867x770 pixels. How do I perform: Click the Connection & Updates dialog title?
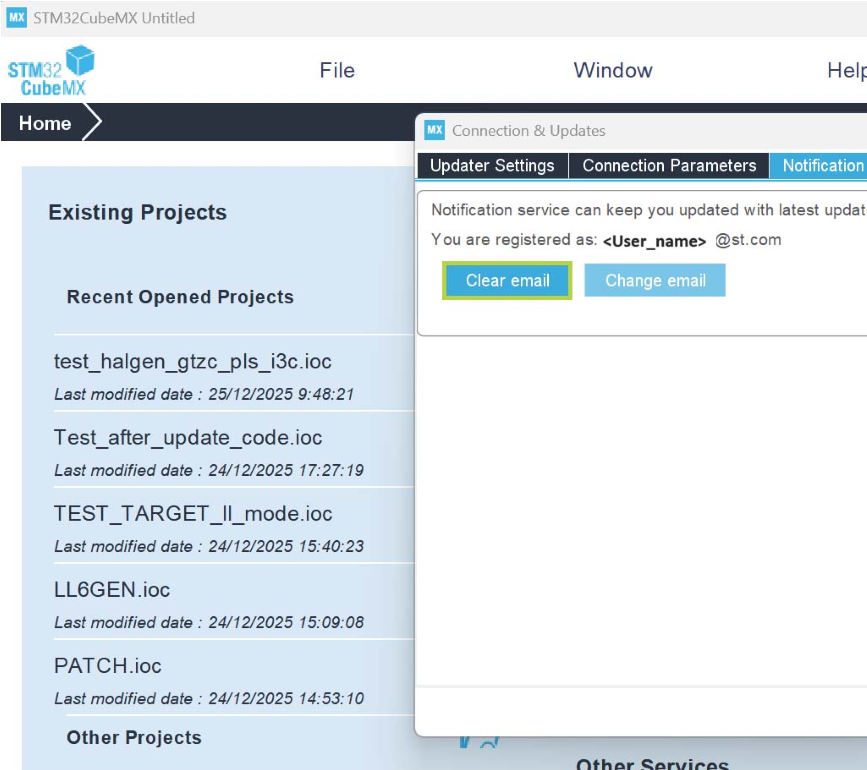click(x=529, y=131)
